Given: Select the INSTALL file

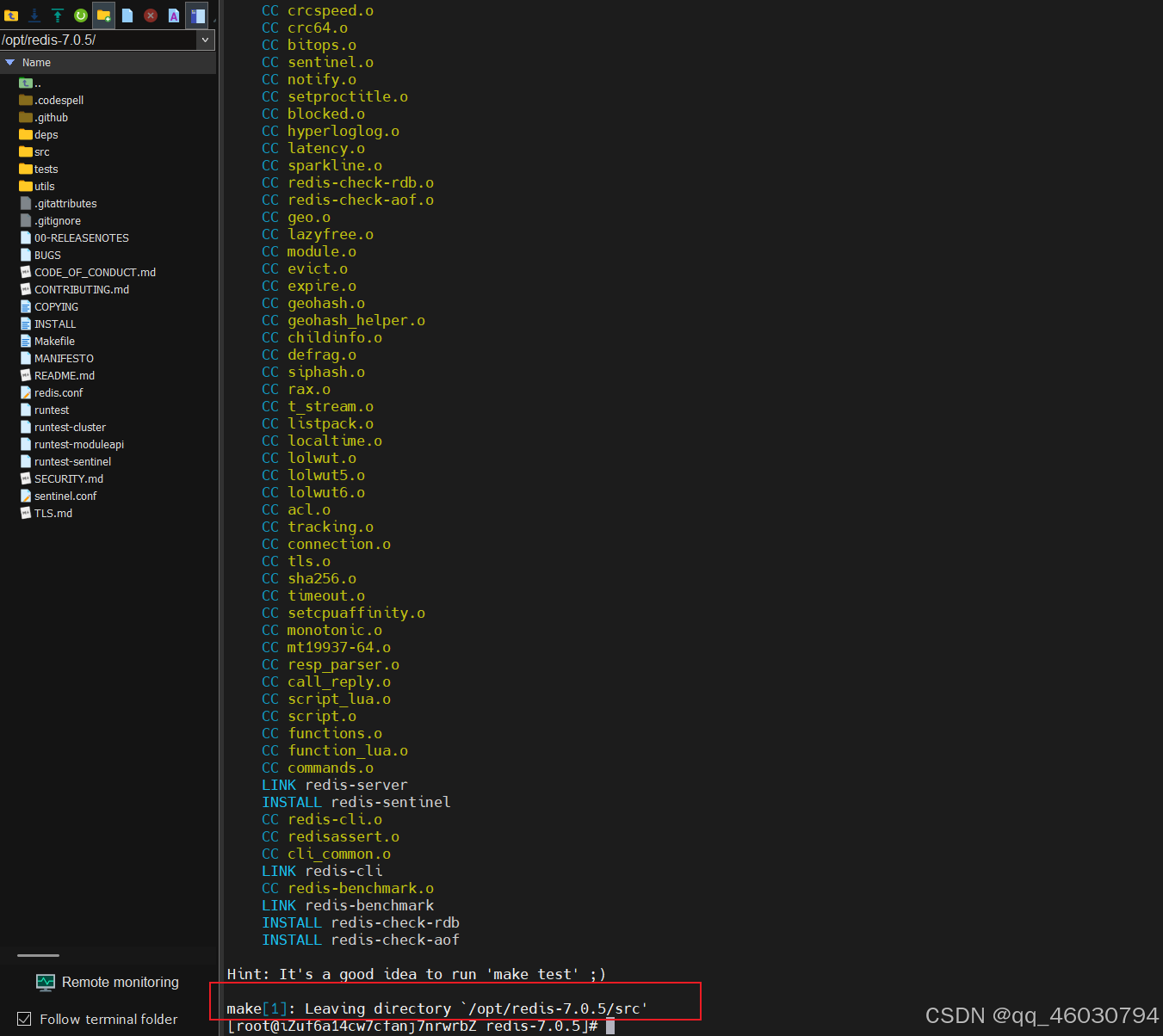Looking at the screenshot, I should (47, 324).
